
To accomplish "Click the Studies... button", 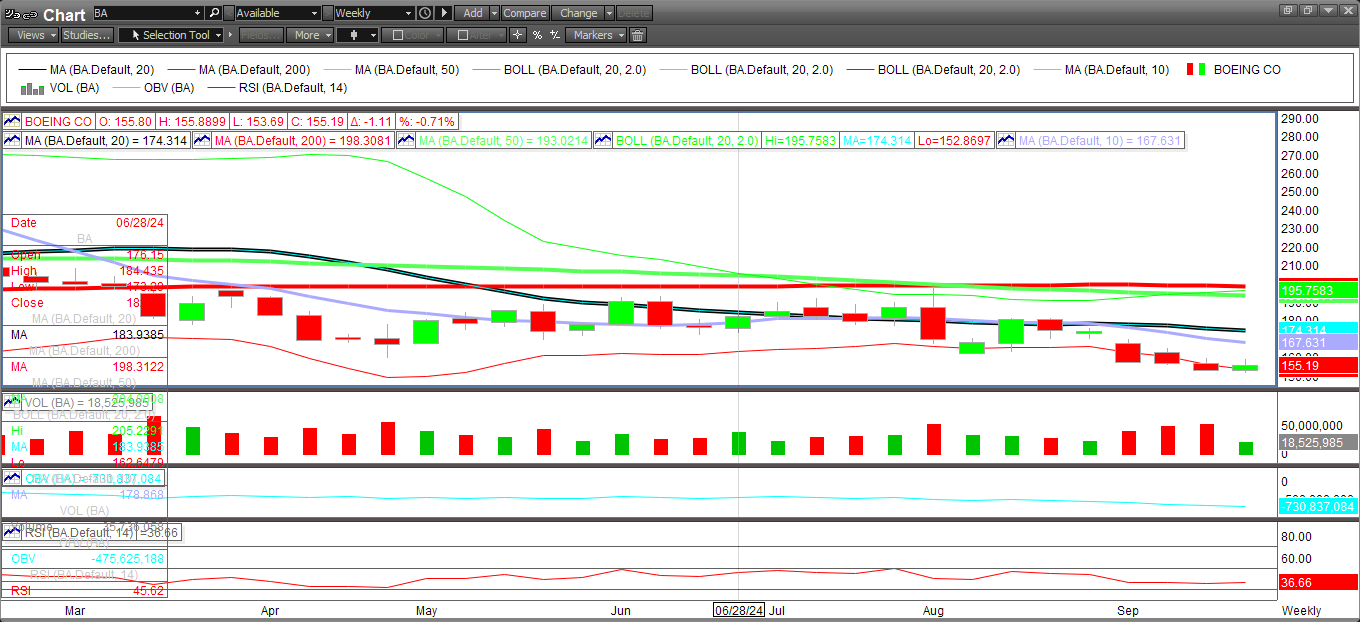I will pos(86,35).
